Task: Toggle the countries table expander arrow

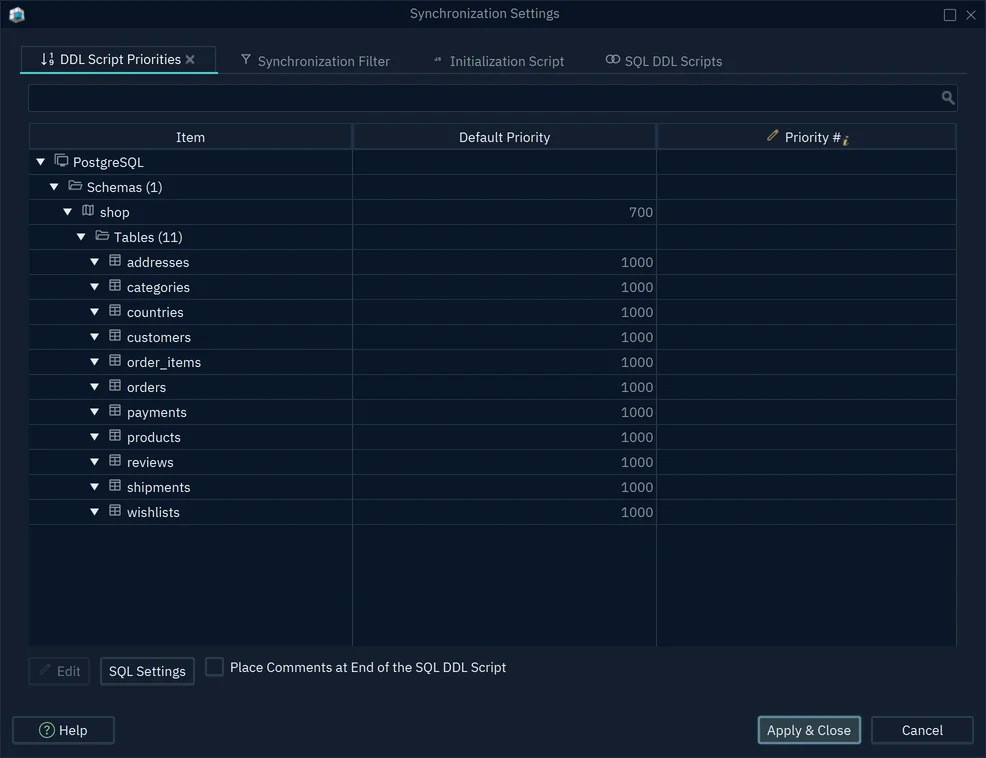Action: (94, 312)
